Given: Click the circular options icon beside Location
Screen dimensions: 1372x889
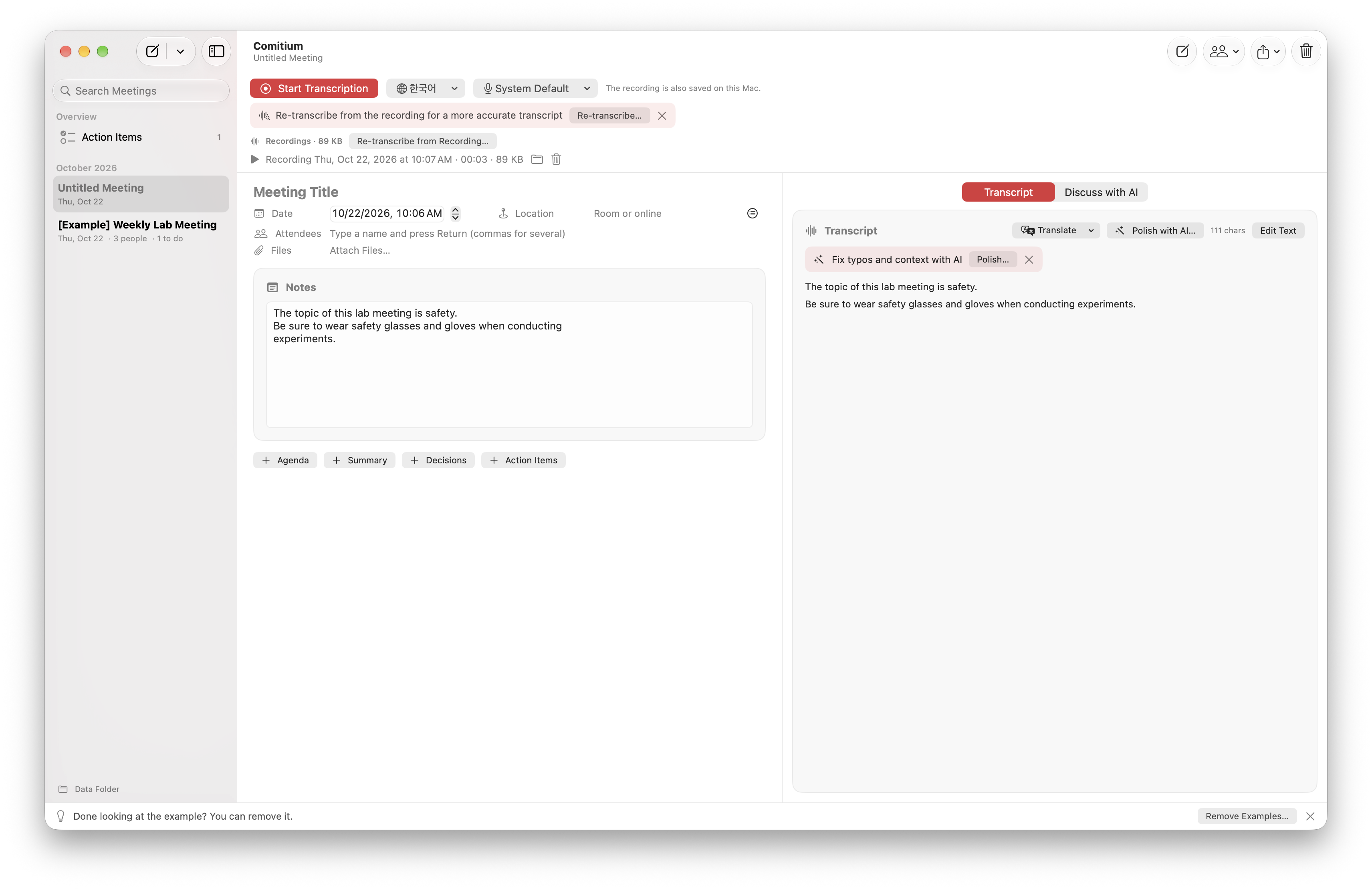Looking at the screenshot, I should click(752, 213).
